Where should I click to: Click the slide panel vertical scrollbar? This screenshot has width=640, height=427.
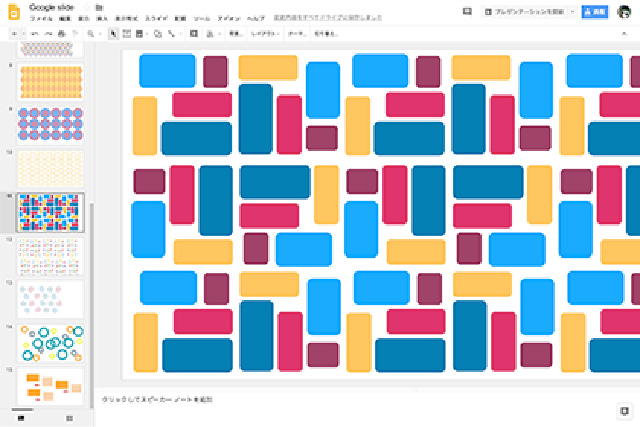point(92,305)
